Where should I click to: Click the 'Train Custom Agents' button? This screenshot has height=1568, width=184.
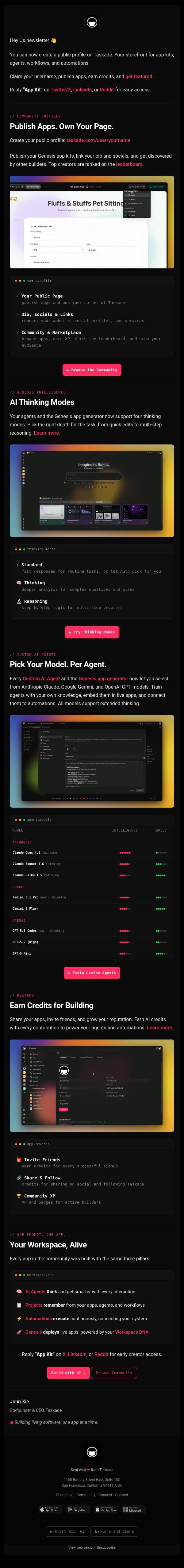point(92,973)
